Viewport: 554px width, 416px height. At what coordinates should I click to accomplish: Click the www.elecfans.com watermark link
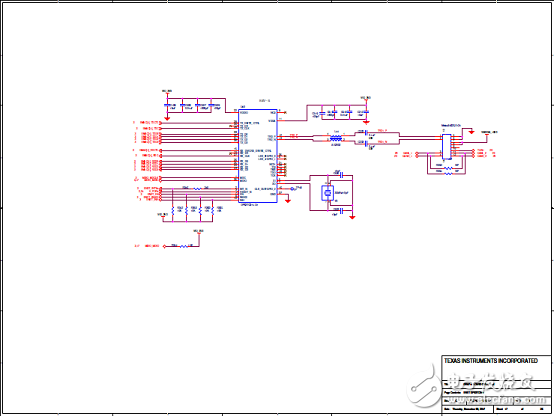tap(495, 400)
